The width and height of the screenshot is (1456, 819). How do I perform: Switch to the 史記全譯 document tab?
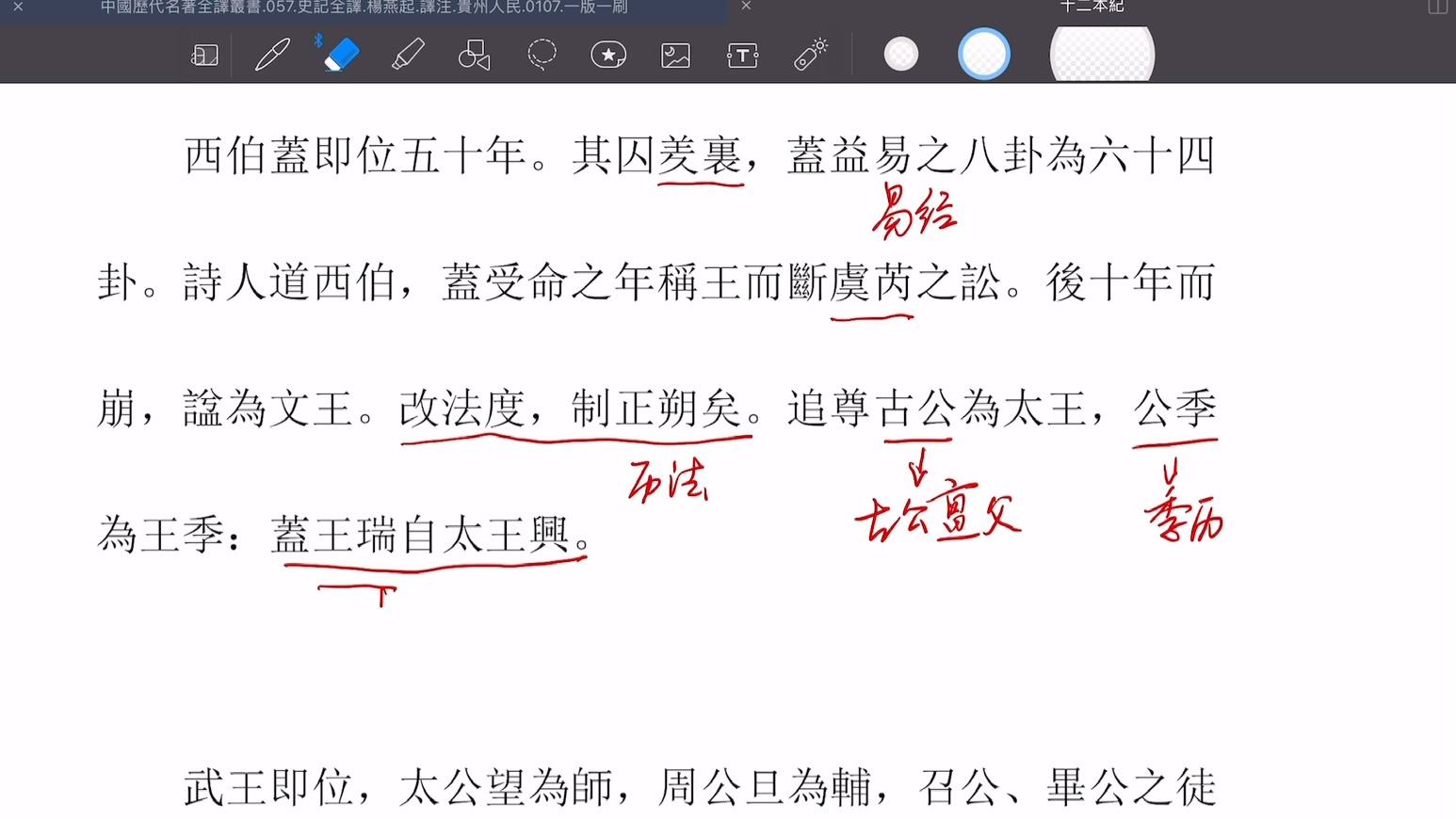tap(364, 7)
